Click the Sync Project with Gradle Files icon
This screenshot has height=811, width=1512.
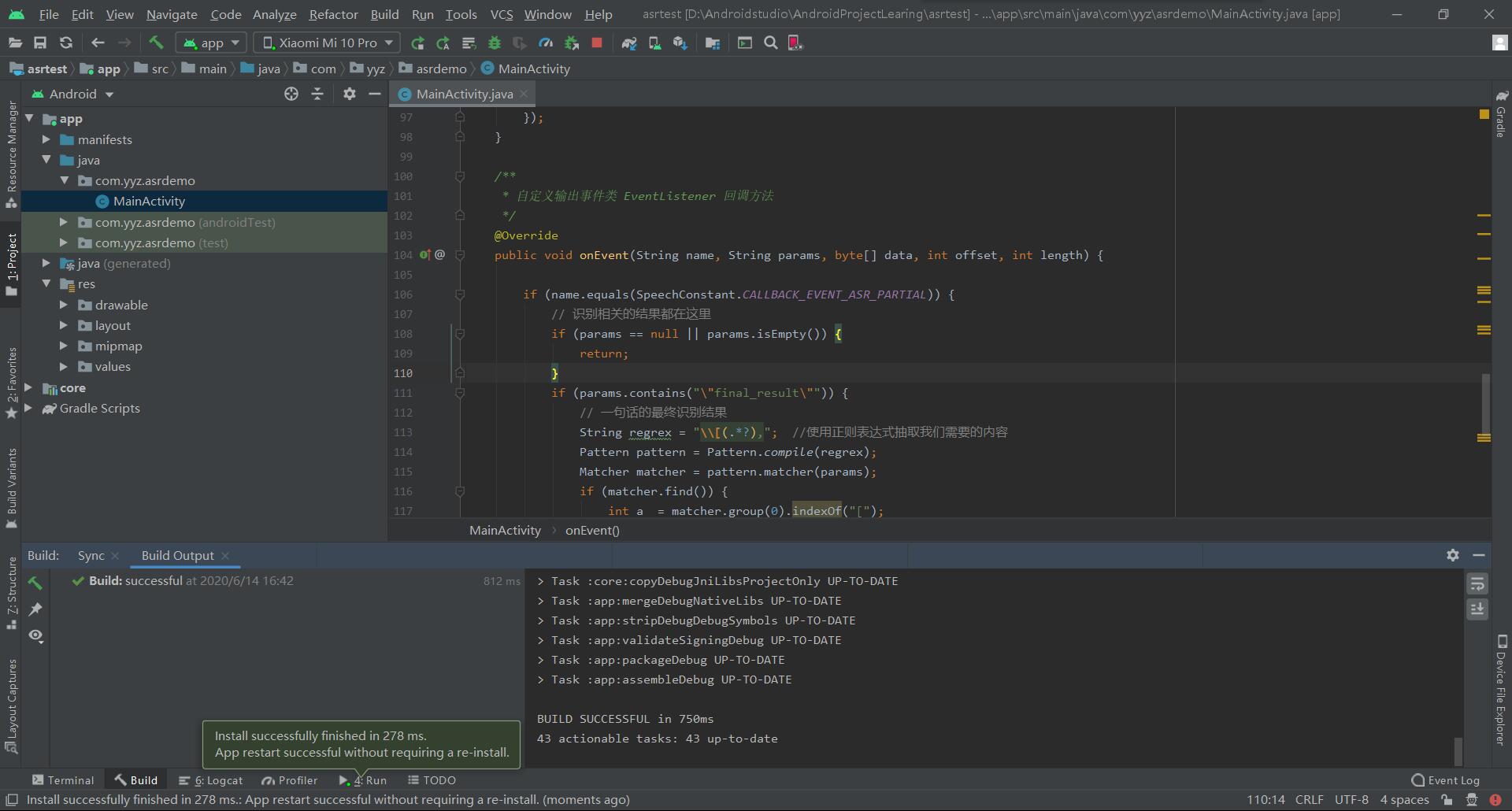pos(629,43)
